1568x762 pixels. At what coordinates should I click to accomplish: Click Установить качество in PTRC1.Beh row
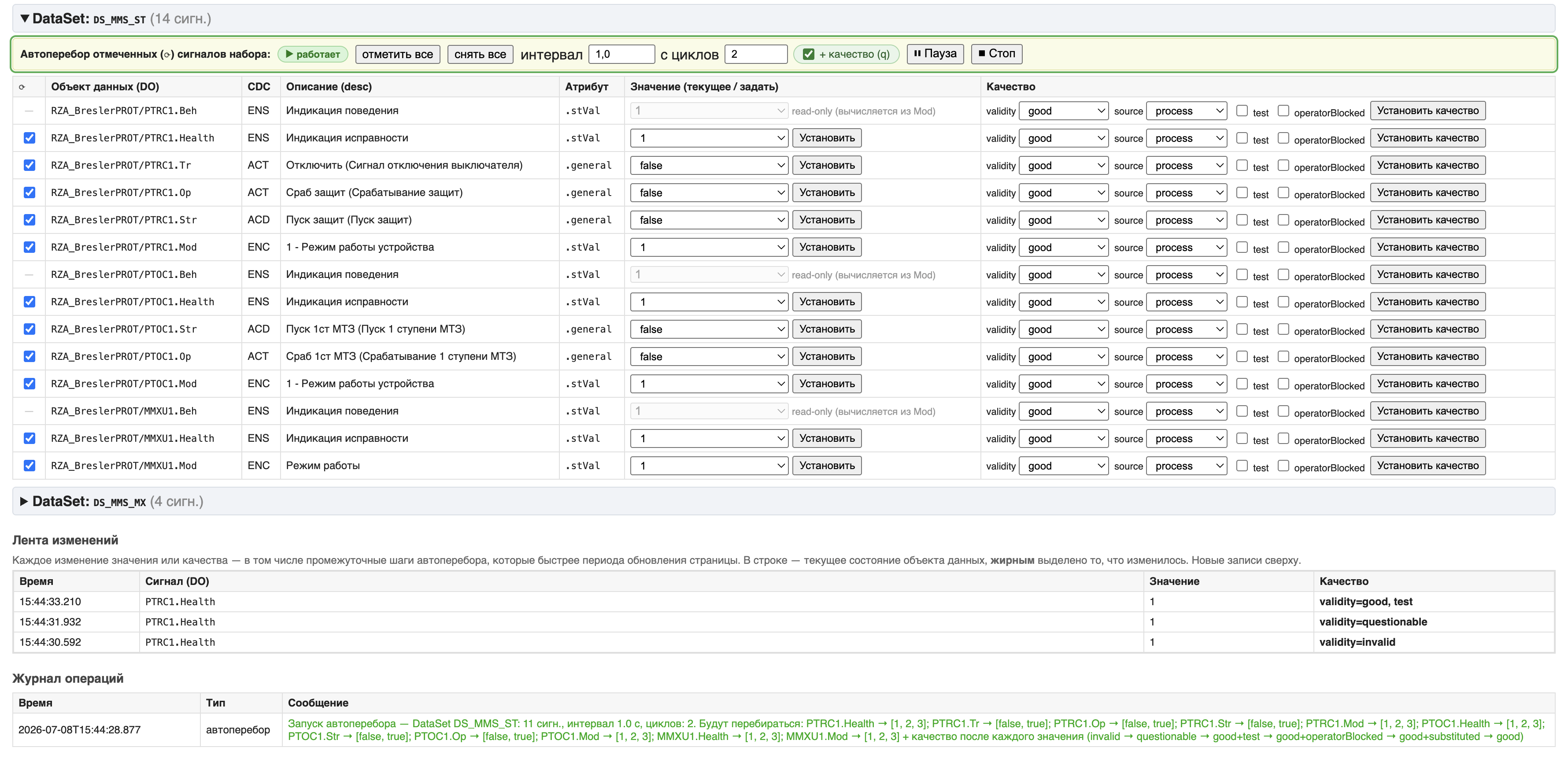click(x=1427, y=111)
